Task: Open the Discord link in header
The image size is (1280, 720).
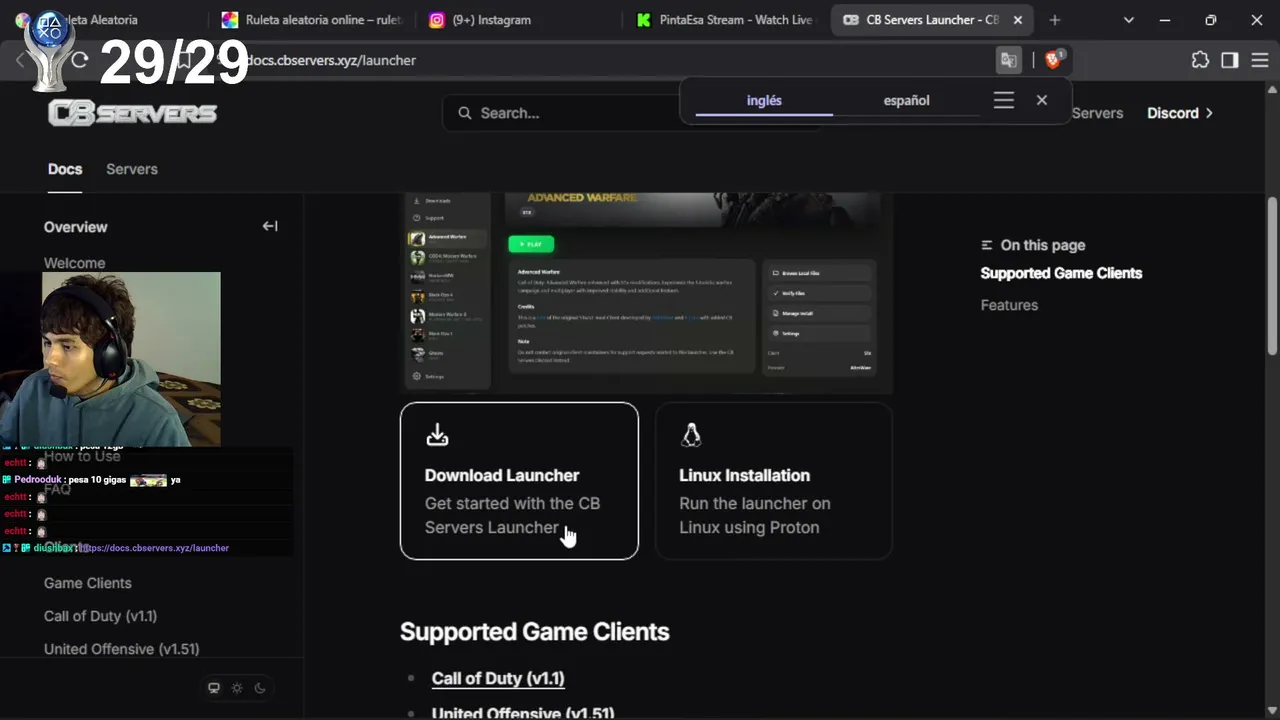Action: pos(1180,113)
